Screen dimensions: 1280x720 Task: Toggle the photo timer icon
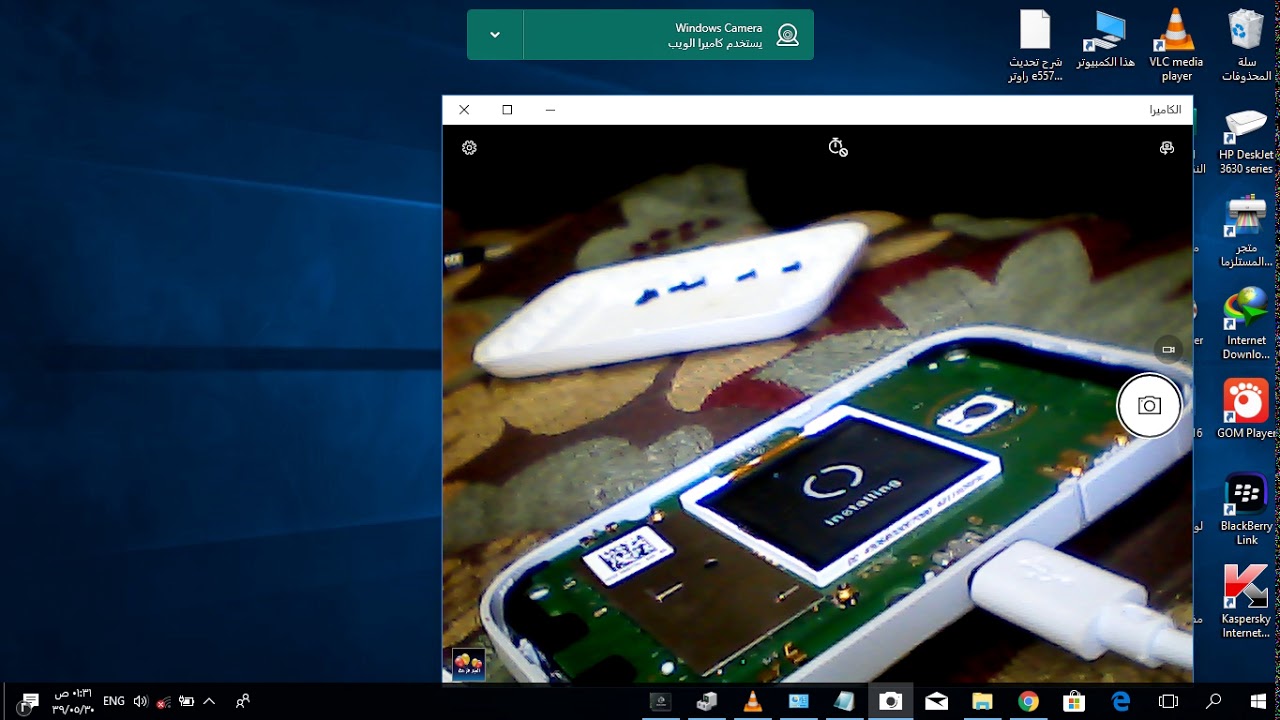pyautogui.click(x=838, y=147)
